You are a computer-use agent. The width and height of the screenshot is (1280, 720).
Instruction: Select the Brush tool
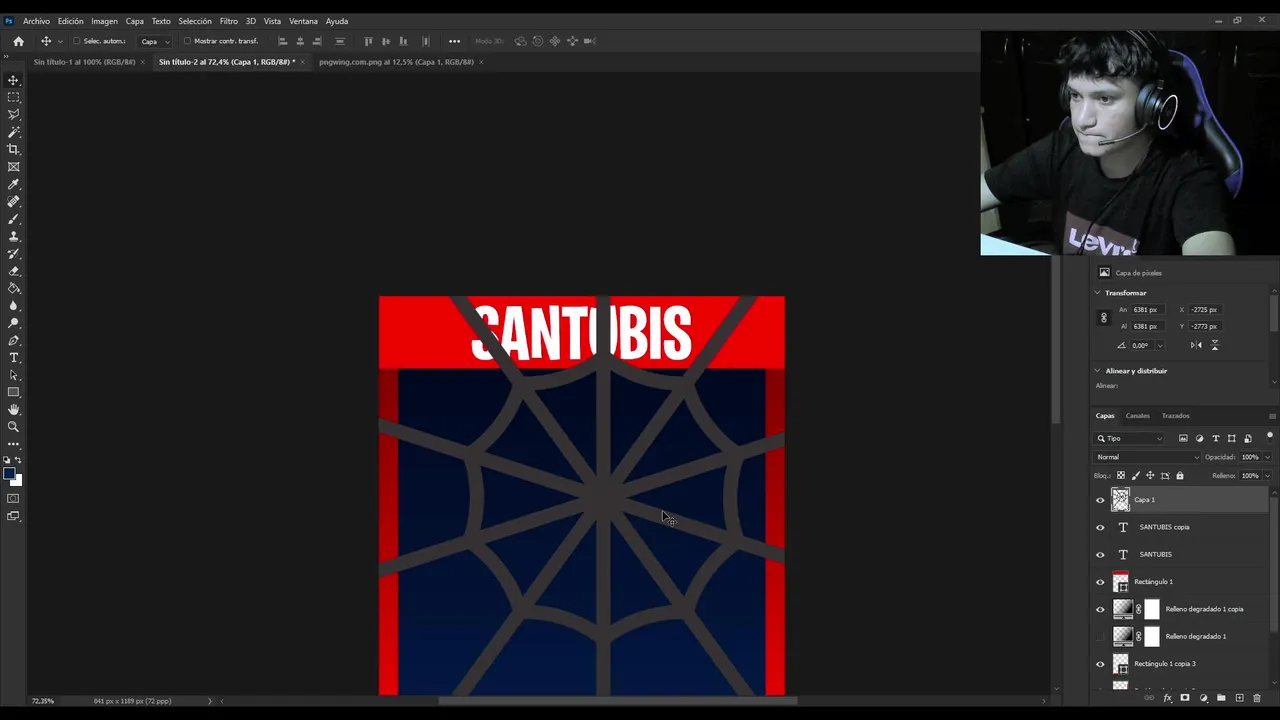[x=13, y=219]
